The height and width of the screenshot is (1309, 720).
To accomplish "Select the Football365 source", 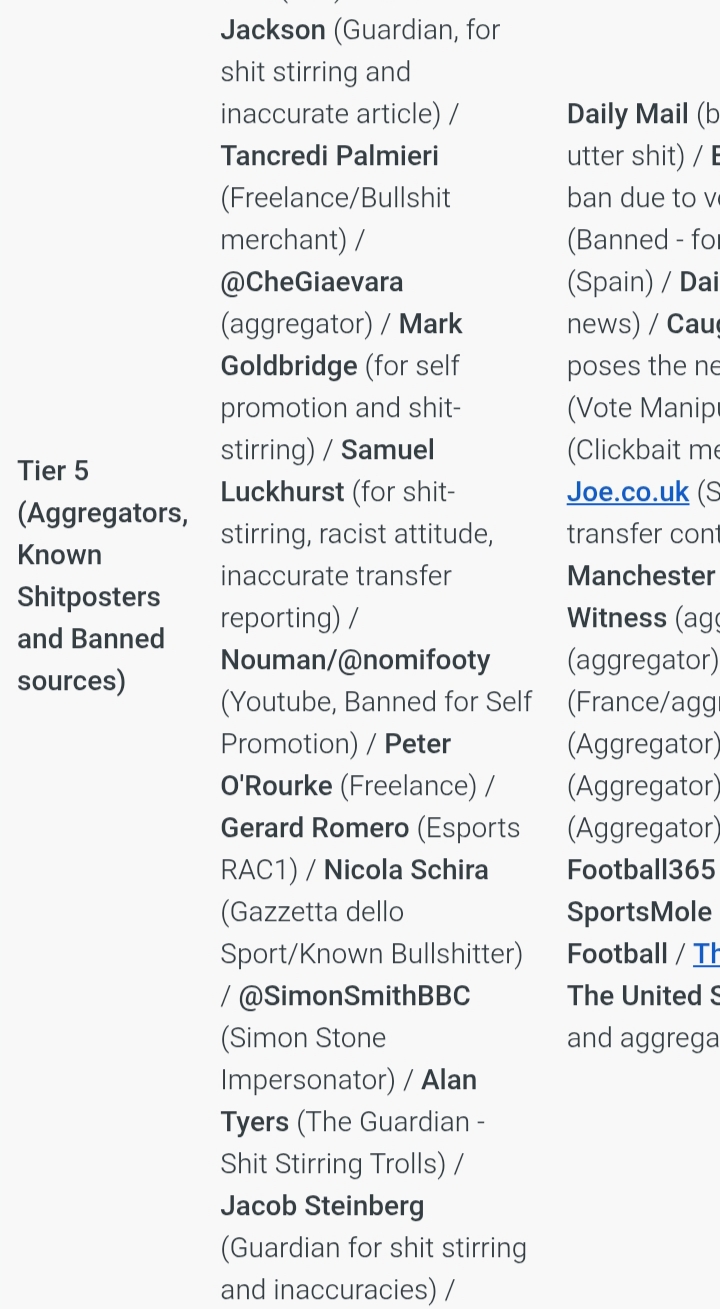I will click(x=641, y=870).
